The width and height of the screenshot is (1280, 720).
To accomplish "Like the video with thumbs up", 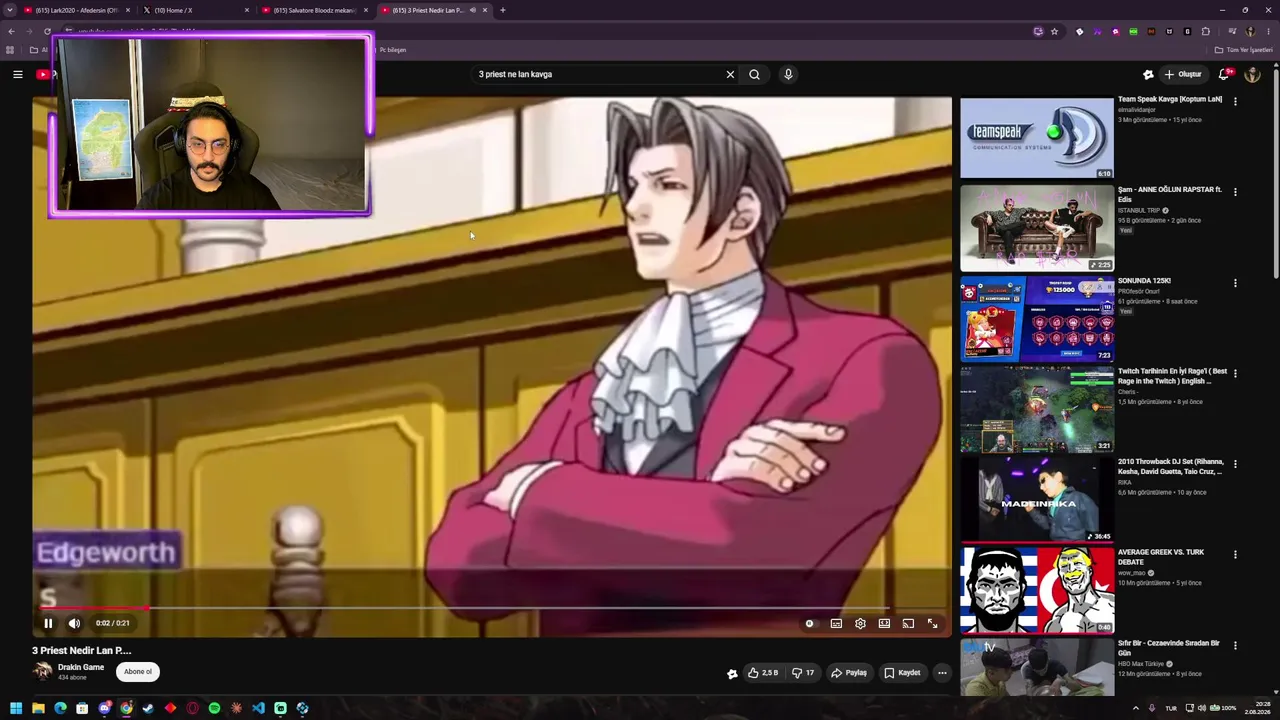I will [763, 673].
